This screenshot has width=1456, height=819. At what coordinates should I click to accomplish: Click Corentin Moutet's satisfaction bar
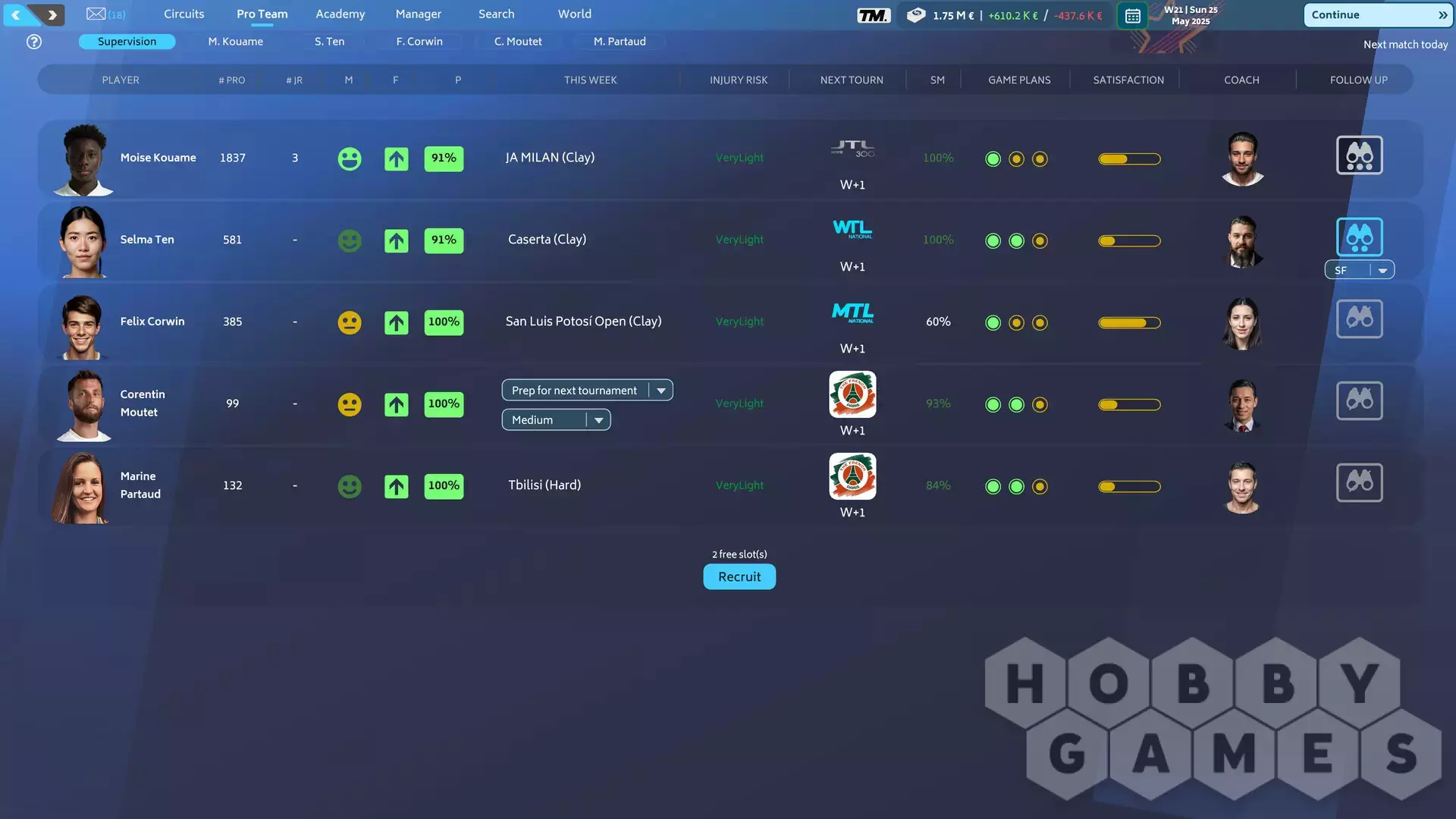pyautogui.click(x=1129, y=405)
